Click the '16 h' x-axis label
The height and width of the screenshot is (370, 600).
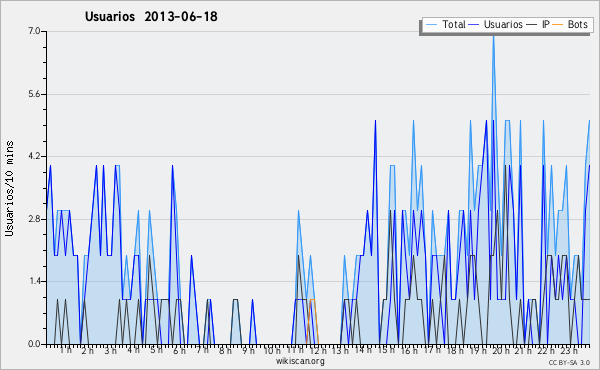[409, 350]
